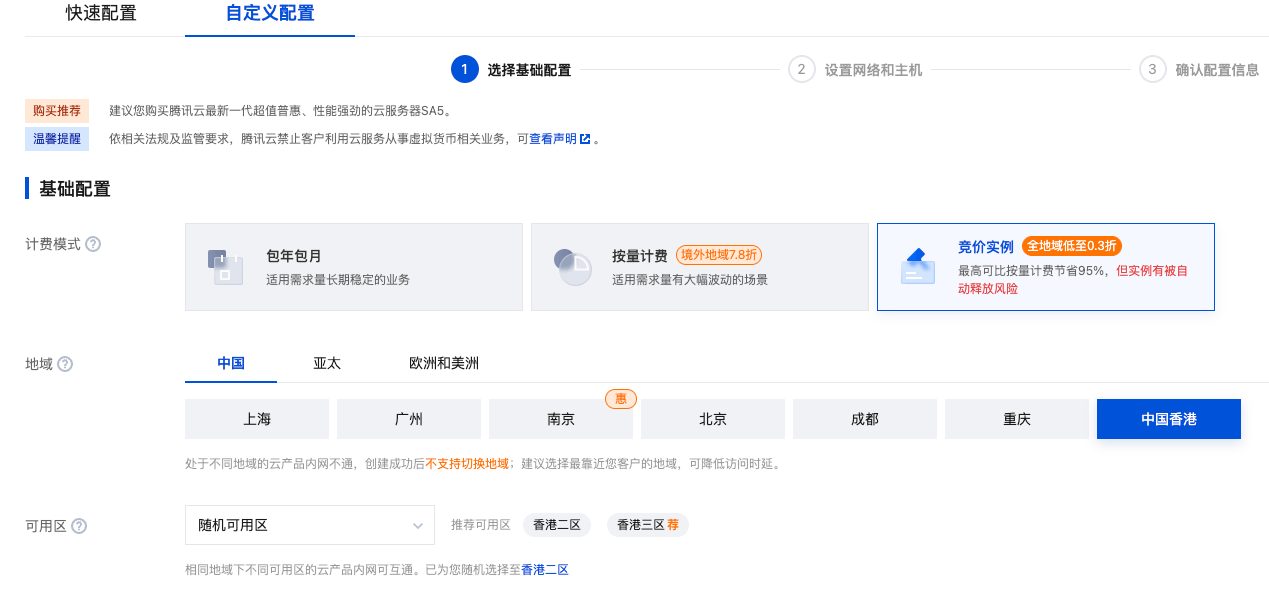Screen dimensions: 1269x597
Task: Click the help icon next to 地域
Action: point(65,364)
